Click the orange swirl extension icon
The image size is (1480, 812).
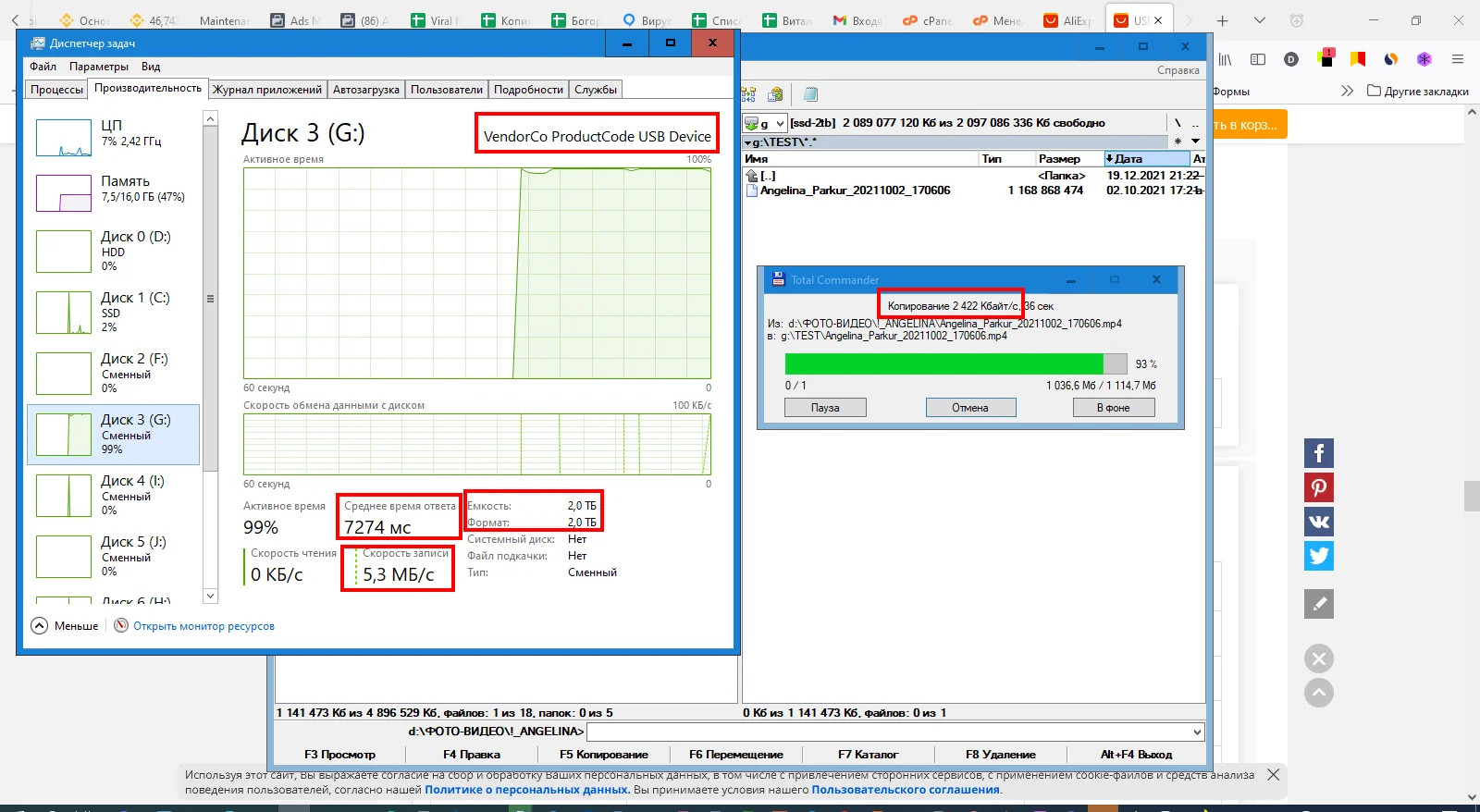(x=1391, y=59)
